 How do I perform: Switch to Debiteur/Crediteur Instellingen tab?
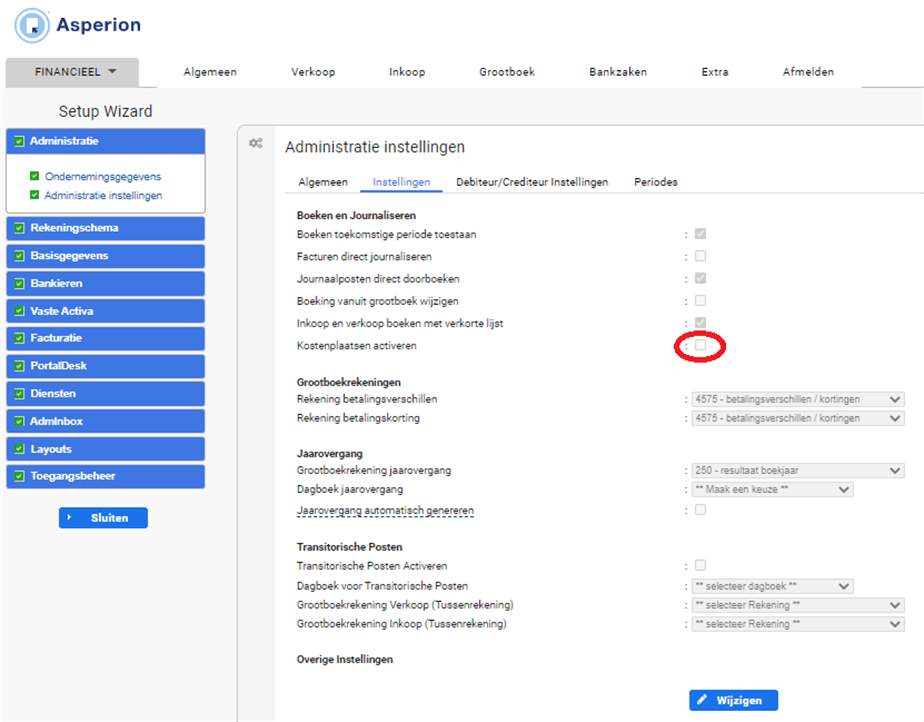pos(532,182)
